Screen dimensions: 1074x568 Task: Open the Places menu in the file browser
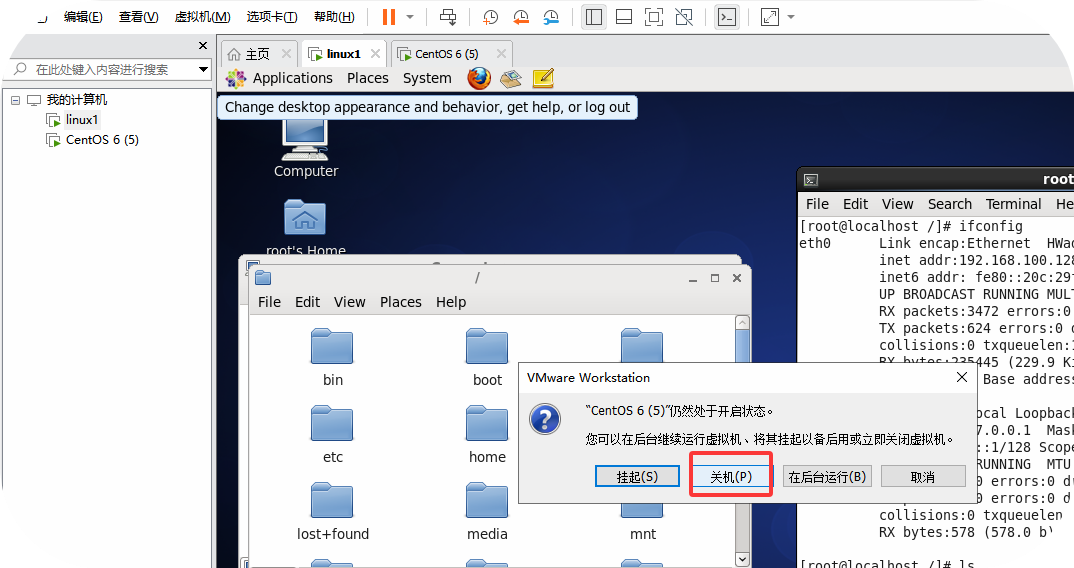click(x=401, y=302)
